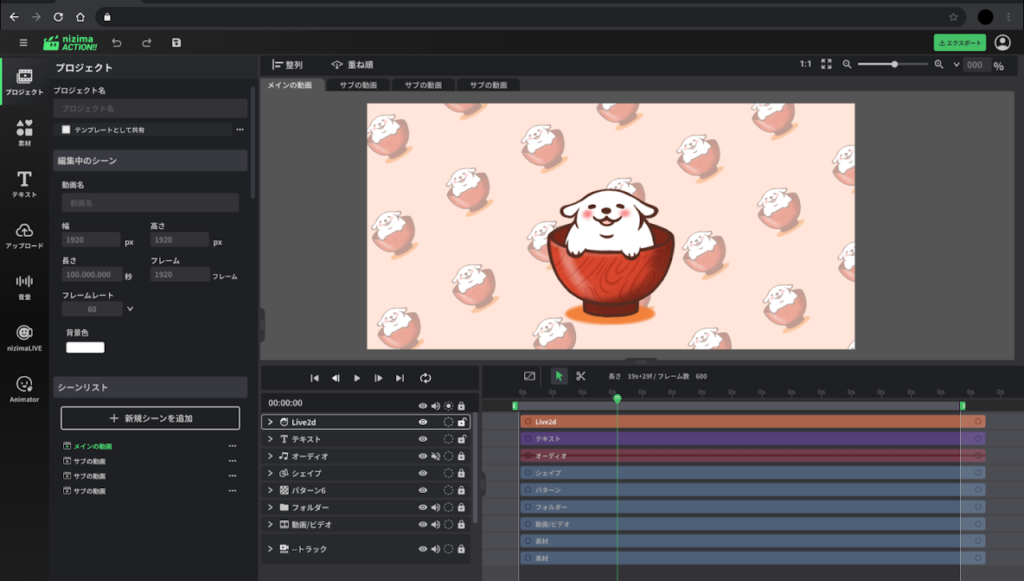
Task: Open the Animator sidebar panel
Action: (24, 389)
